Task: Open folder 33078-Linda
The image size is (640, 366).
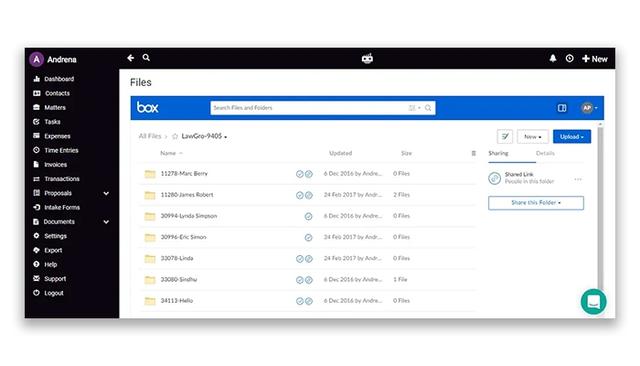Action: [177, 259]
